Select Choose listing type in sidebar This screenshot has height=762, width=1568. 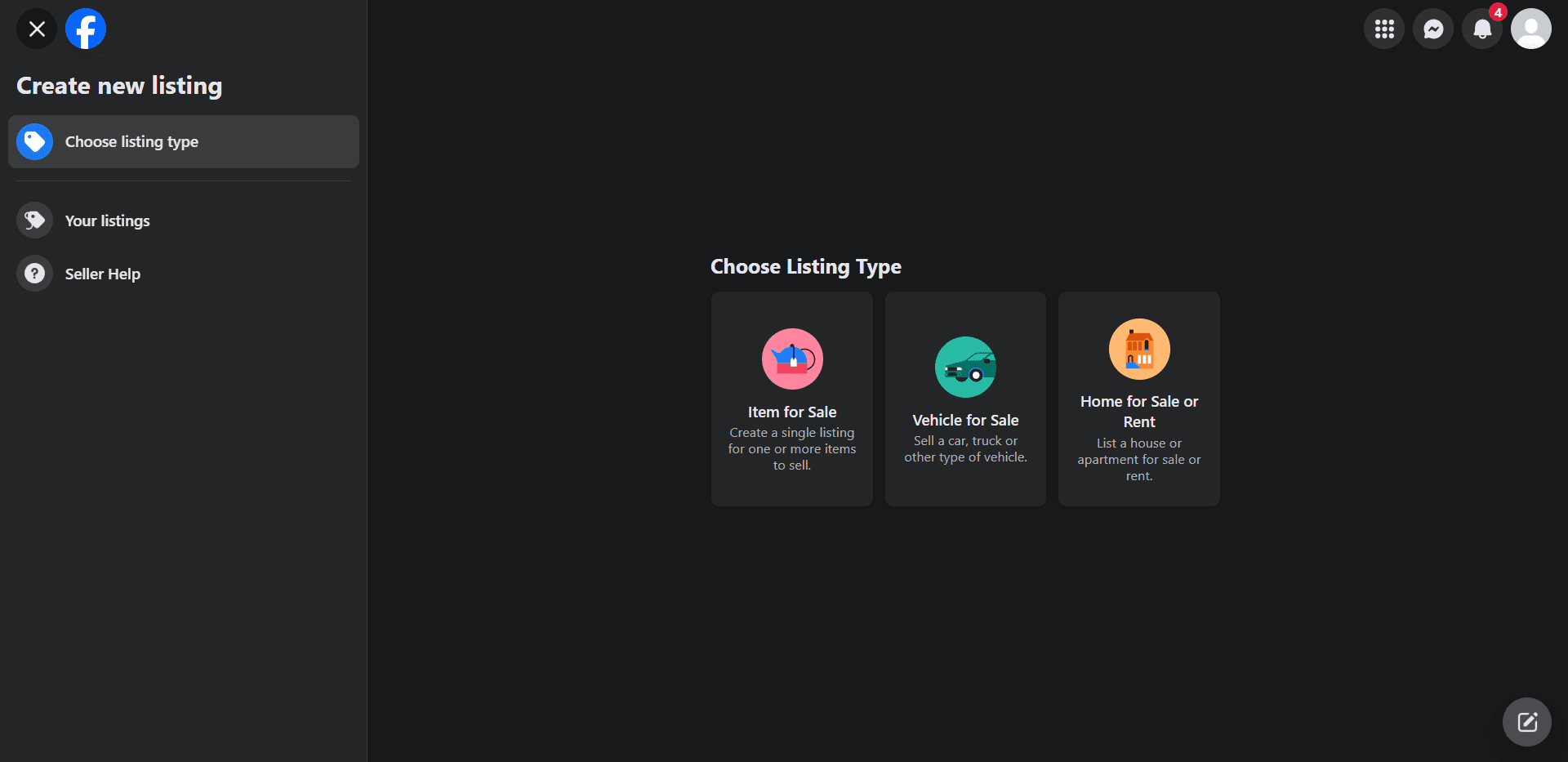184,141
